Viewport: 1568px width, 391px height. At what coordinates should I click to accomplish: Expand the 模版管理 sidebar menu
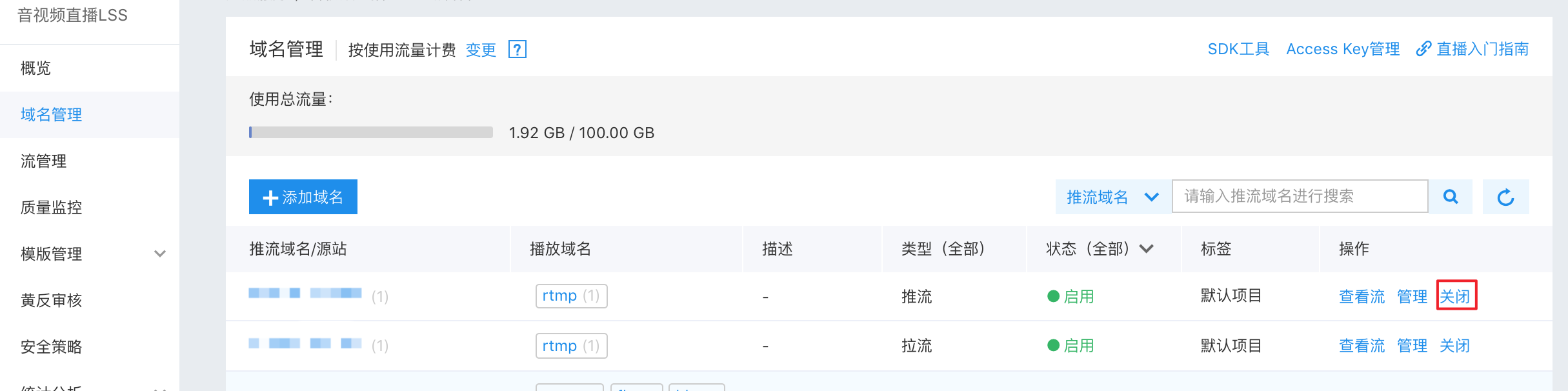(90, 254)
